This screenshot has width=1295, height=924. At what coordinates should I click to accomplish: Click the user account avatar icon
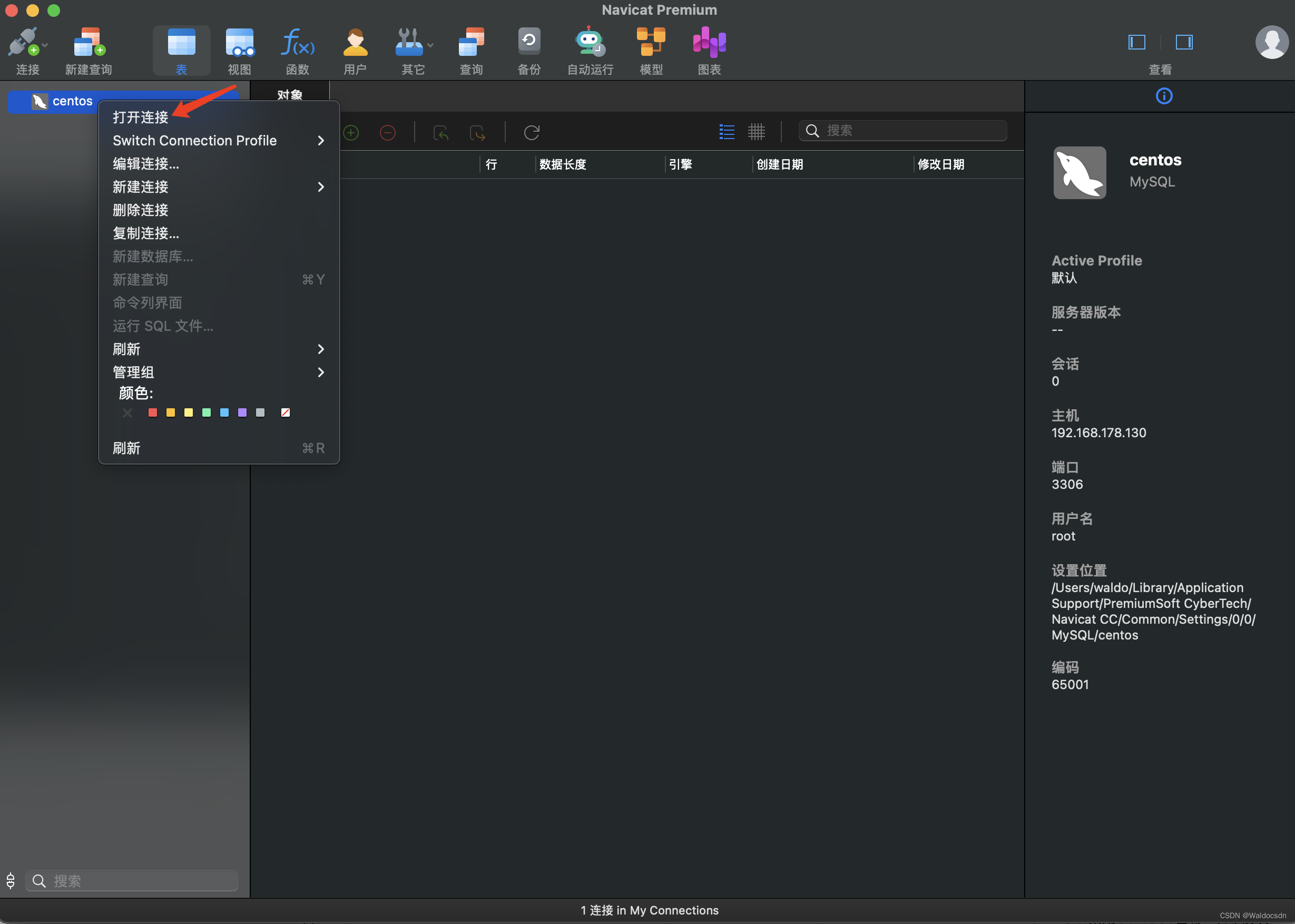1272,42
